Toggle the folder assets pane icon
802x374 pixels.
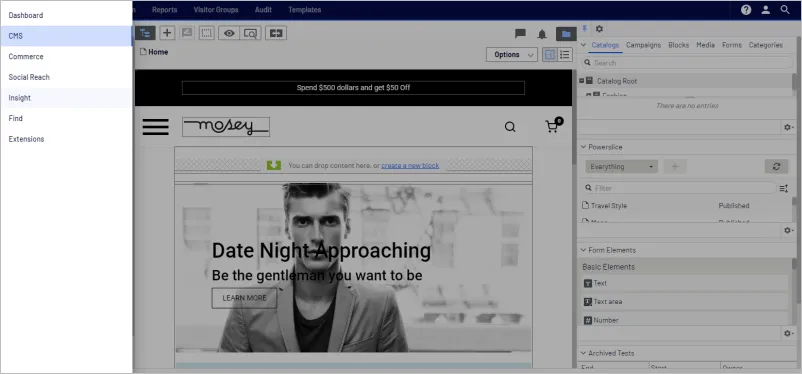566,34
